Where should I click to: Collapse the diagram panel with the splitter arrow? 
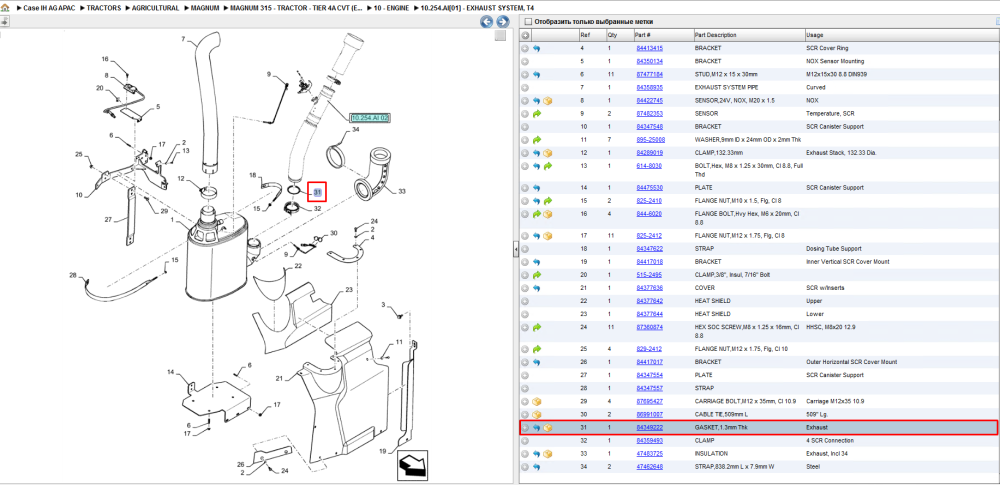pyautogui.click(x=515, y=250)
